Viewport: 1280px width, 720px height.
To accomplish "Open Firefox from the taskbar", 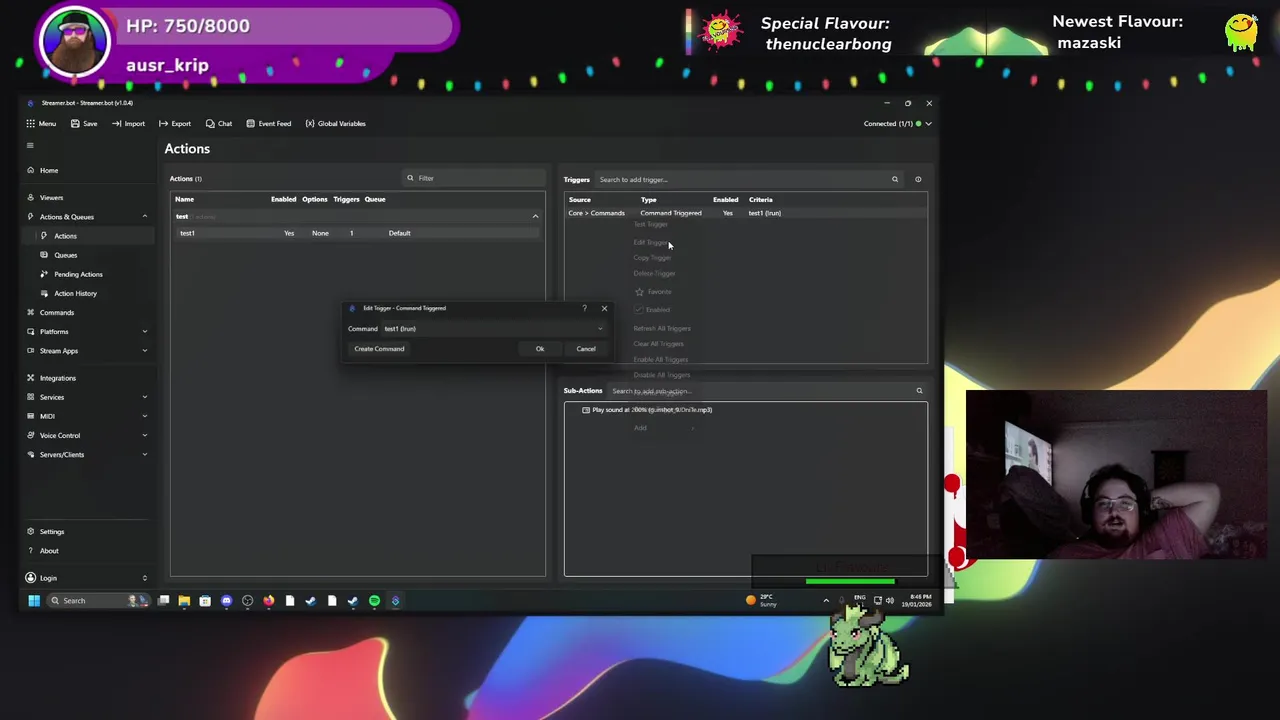I will coord(268,601).
